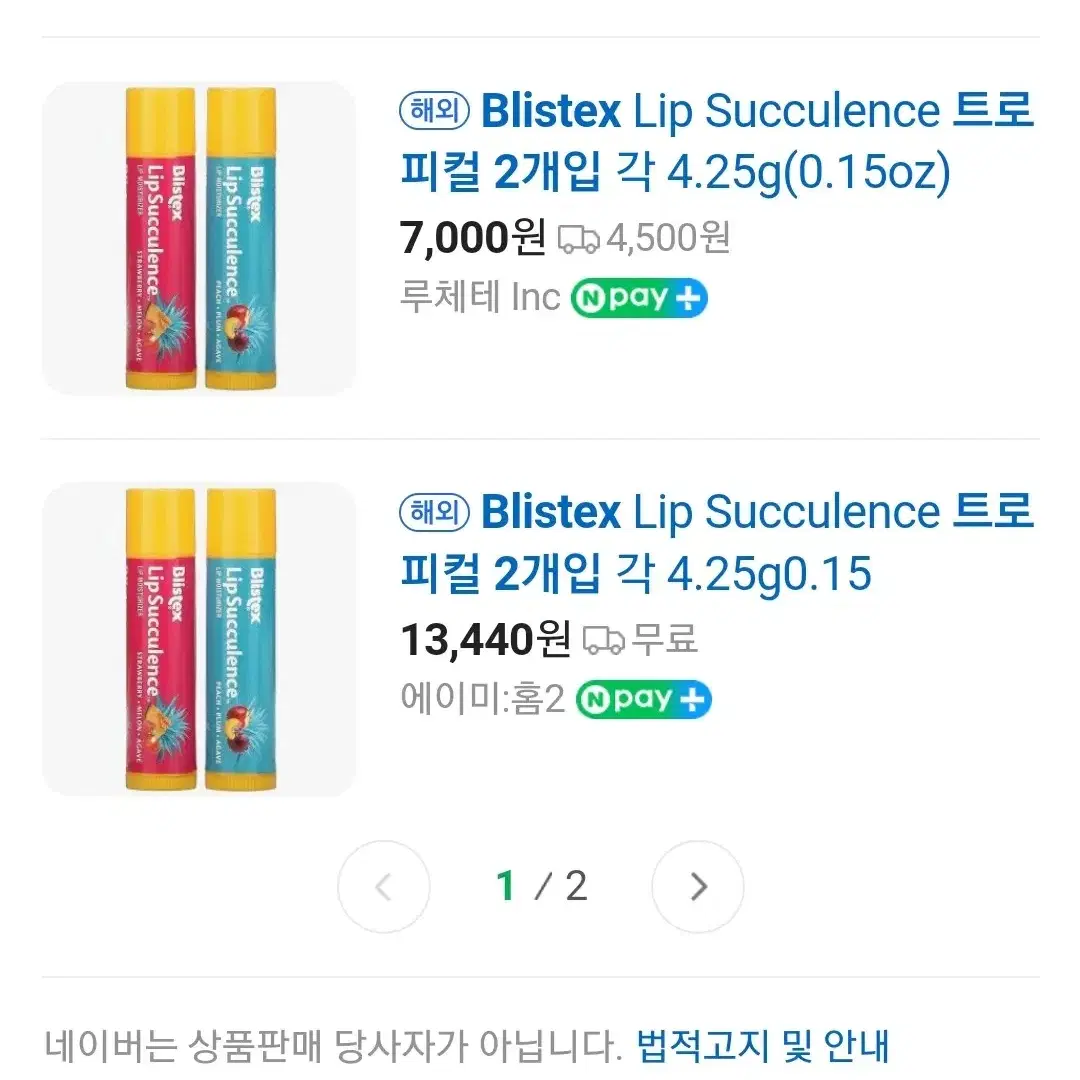Click seller name 루체테 Inc

480,298
